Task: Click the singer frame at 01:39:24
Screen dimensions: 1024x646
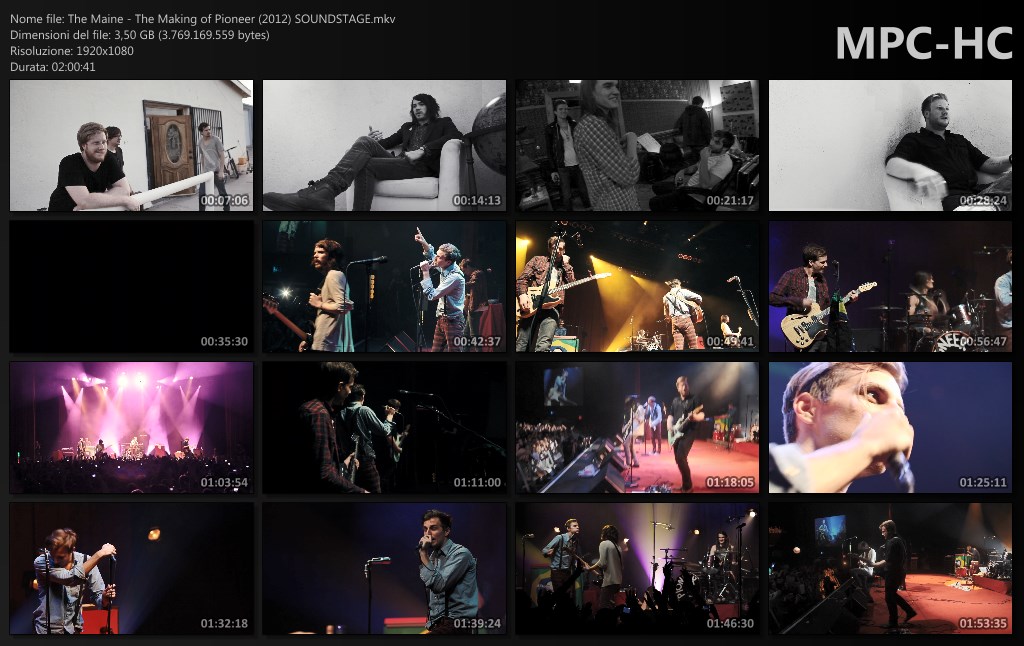Action: click(x=384, y=569)
